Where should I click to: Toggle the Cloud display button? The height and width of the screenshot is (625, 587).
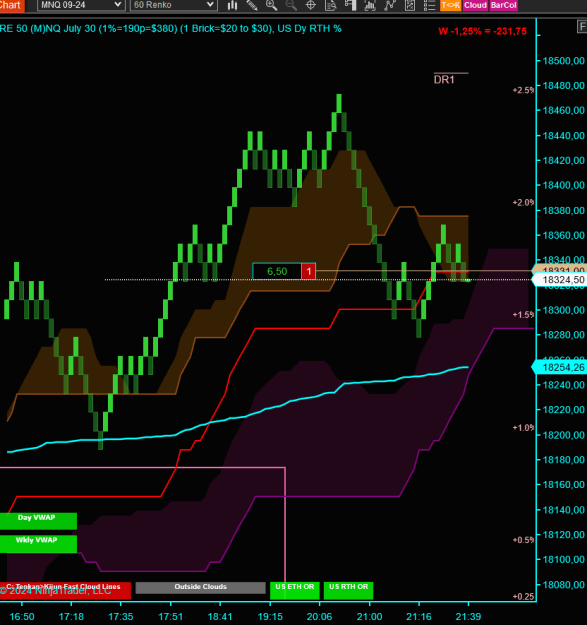tap(475, 5)
